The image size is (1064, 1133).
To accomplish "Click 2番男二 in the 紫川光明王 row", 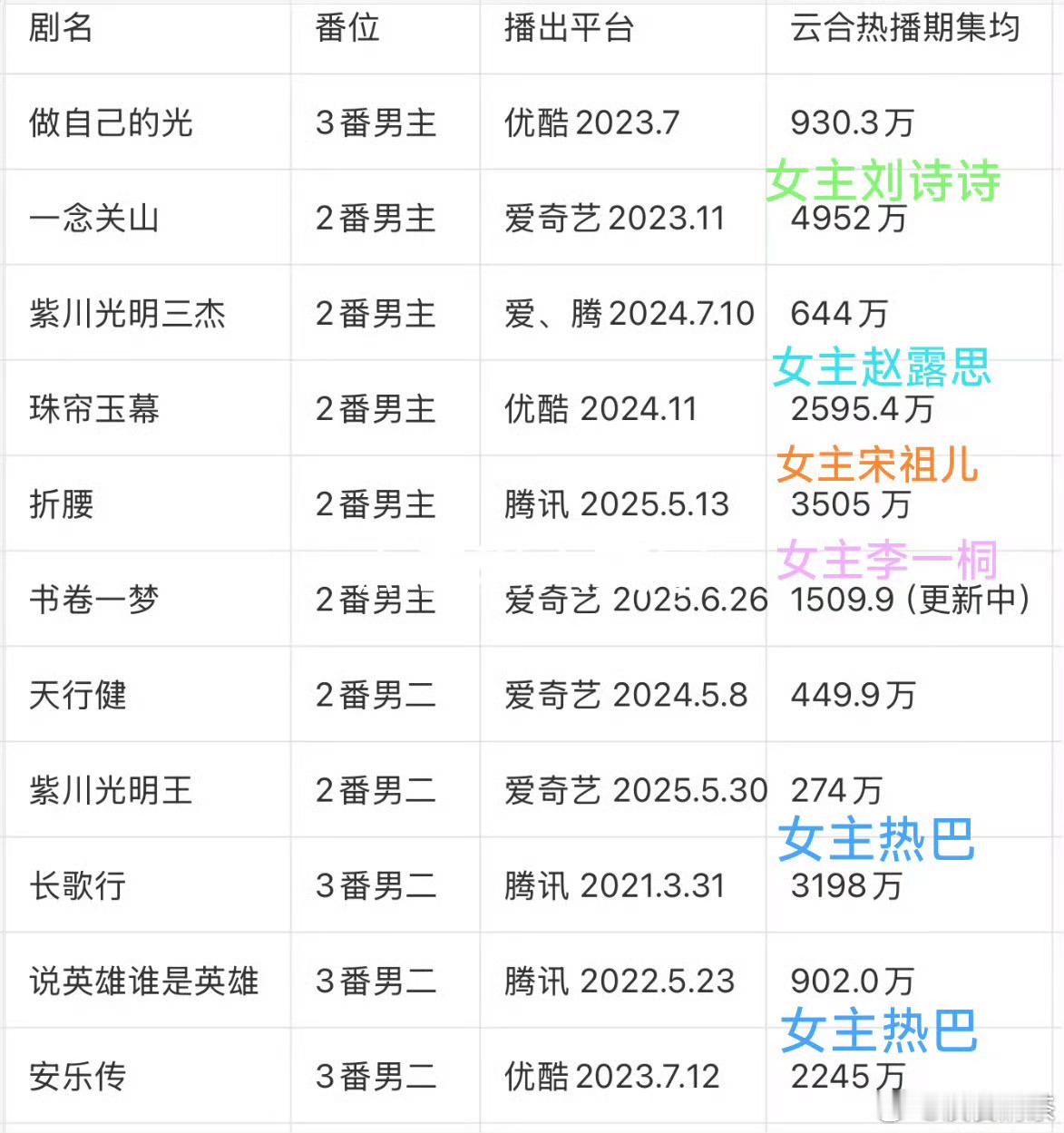I will [376, 791].
